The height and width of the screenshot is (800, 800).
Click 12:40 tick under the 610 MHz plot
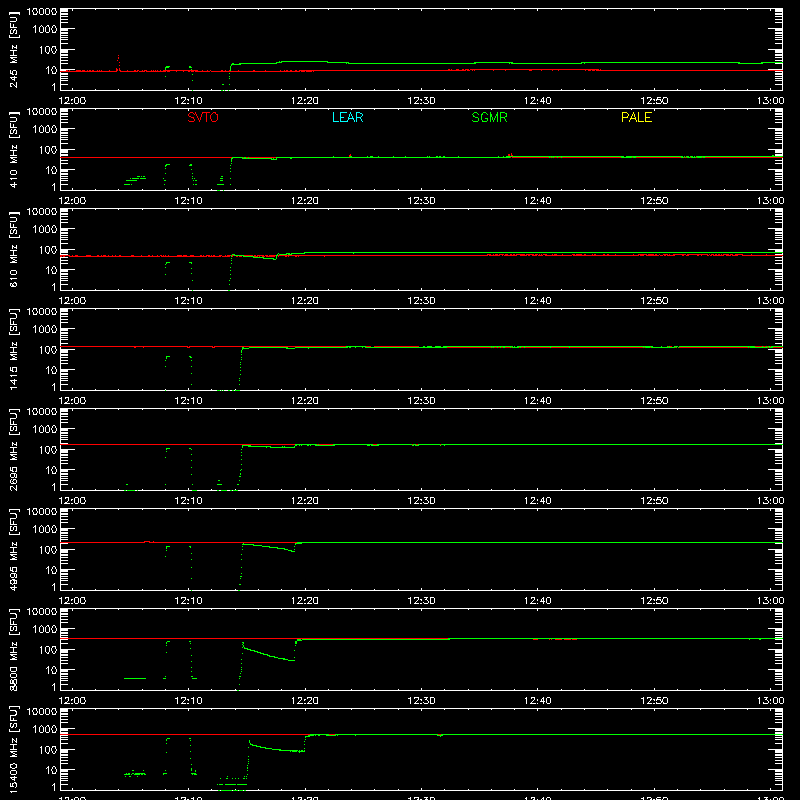click(537, 301)
